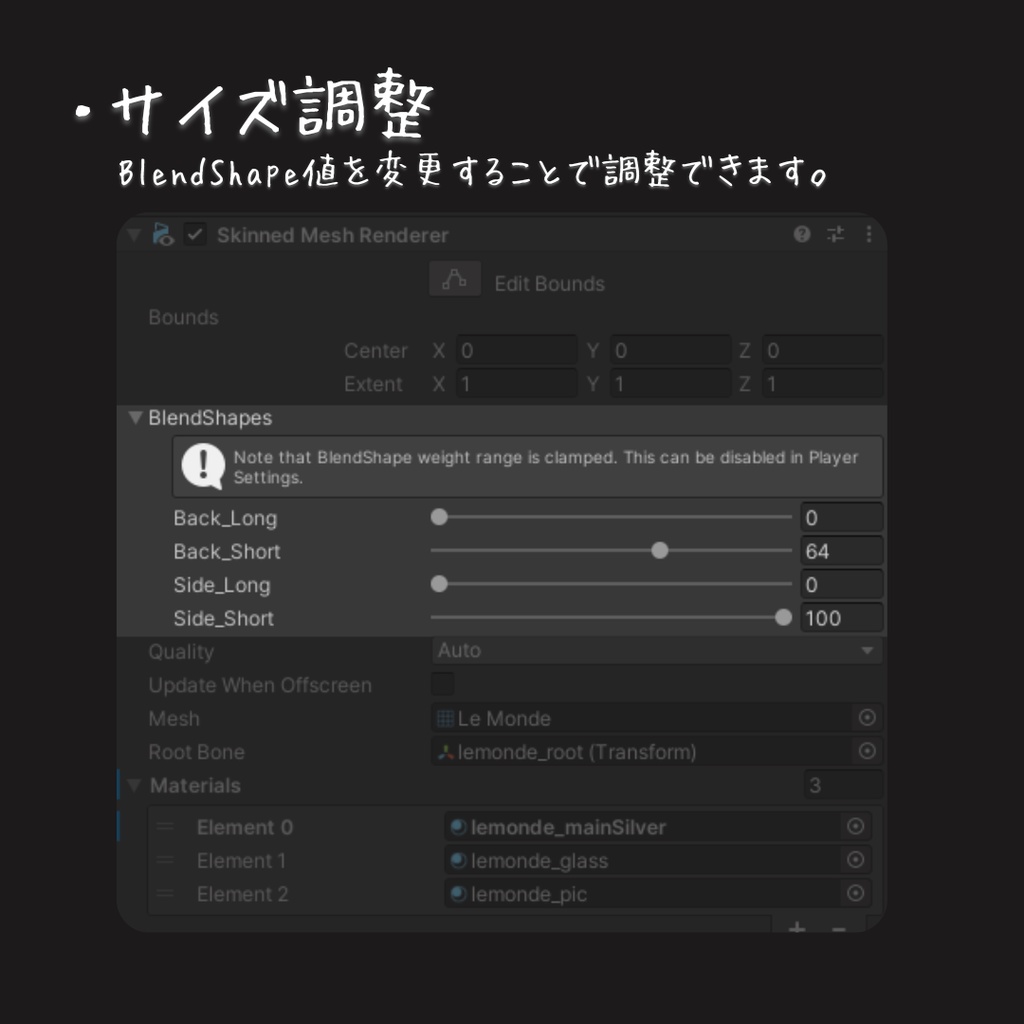This screenshot has width=1024, height=1024.
Task: Collapse the Skinned Mesh Renderer component
Action: [x=134, y=234]
